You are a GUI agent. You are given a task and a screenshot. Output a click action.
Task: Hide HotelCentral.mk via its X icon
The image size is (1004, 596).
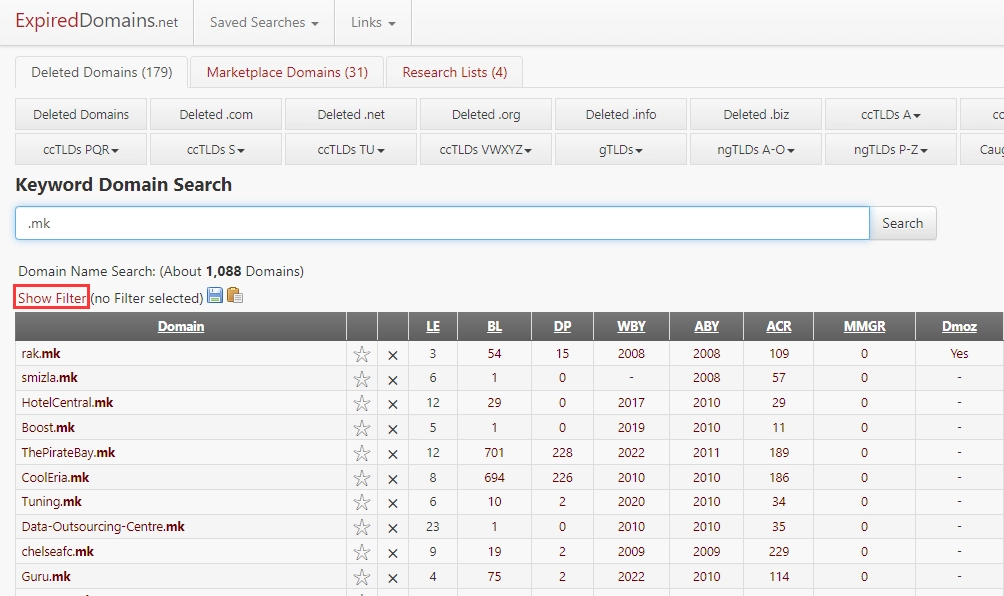tap(393, 404)
